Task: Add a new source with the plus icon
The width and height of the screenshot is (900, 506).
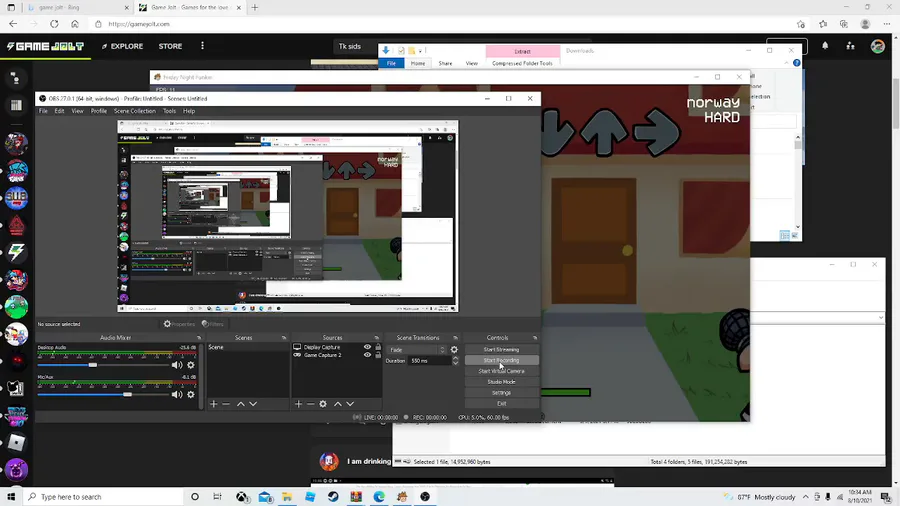Action: point(298,404)
